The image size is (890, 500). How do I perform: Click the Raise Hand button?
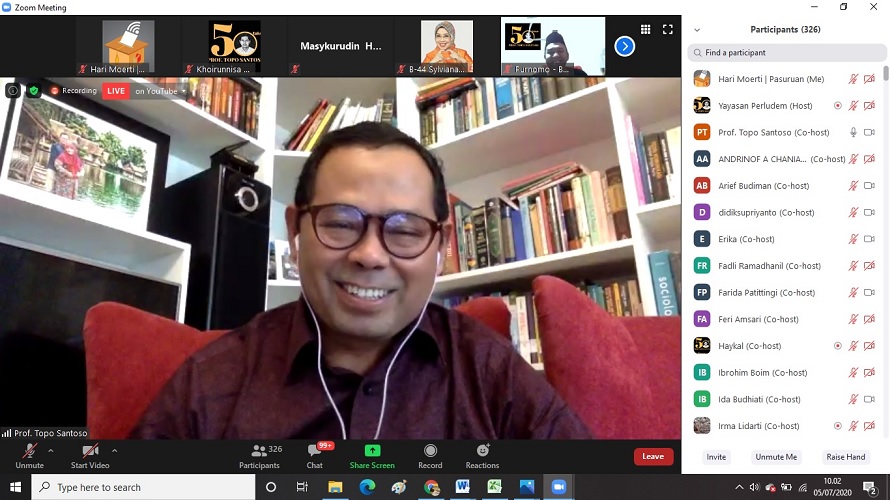point(845,457)
